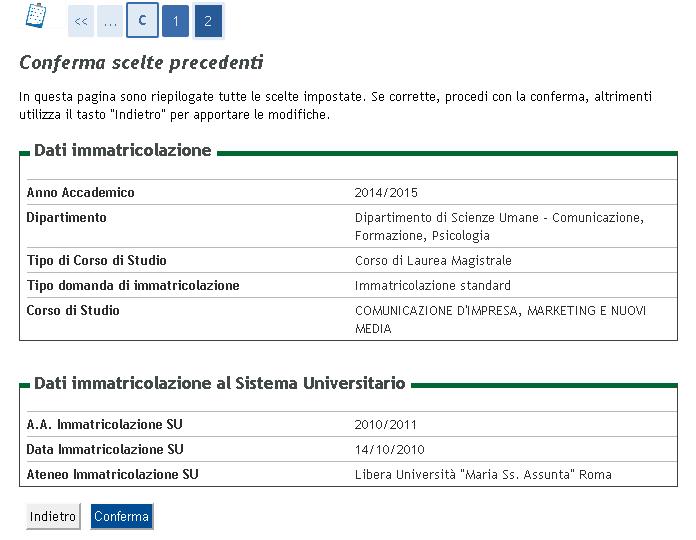
Task: Go back using the << step button
Action: tap(81, 21)
